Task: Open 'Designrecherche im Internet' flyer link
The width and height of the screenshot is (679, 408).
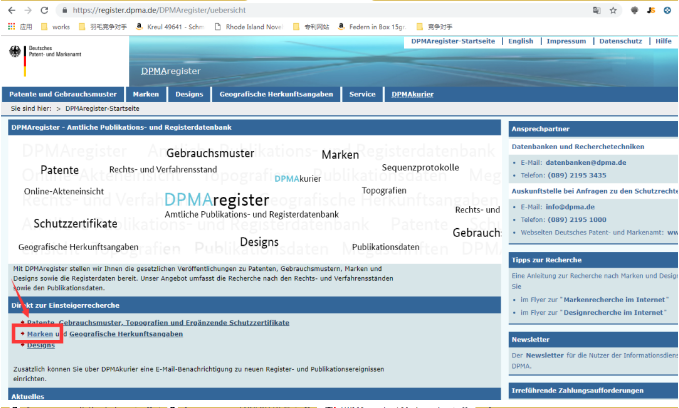Action: pyautogui.click(x=613, y=313)
